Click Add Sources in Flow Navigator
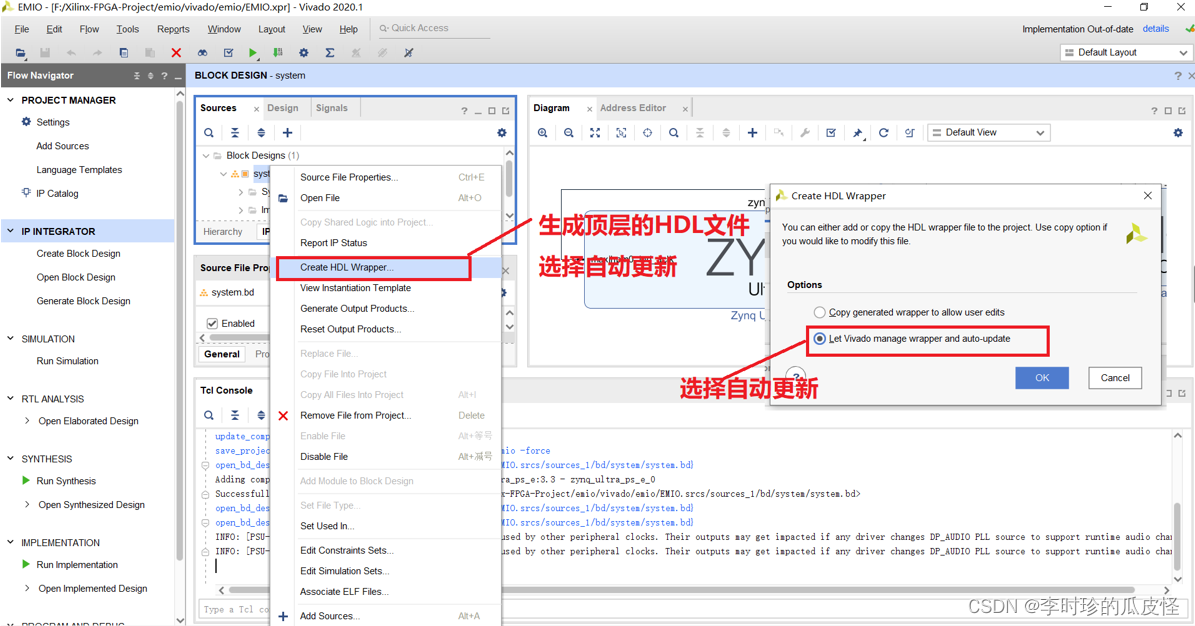Screen dimensions: 1195x626 (62, 146)
